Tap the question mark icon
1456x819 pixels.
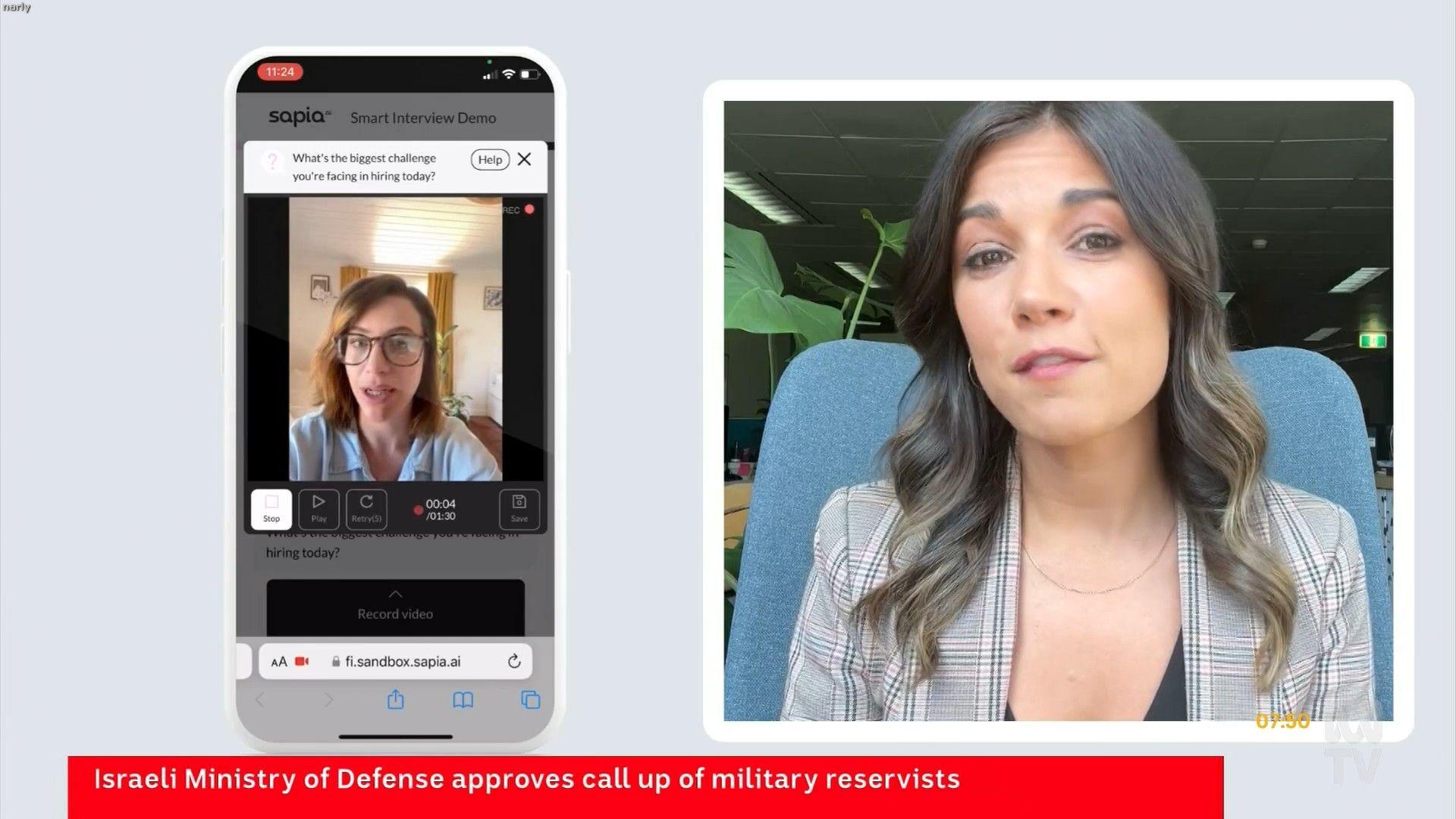point(272,161)
